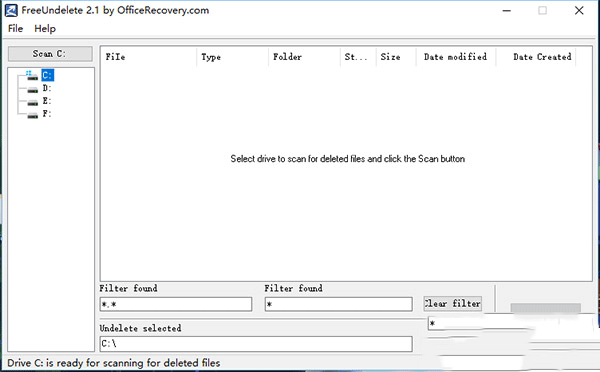This screenshot has height=372, width=600.
Task: Click the first filter field containing *.*
Action: [176, 304]
